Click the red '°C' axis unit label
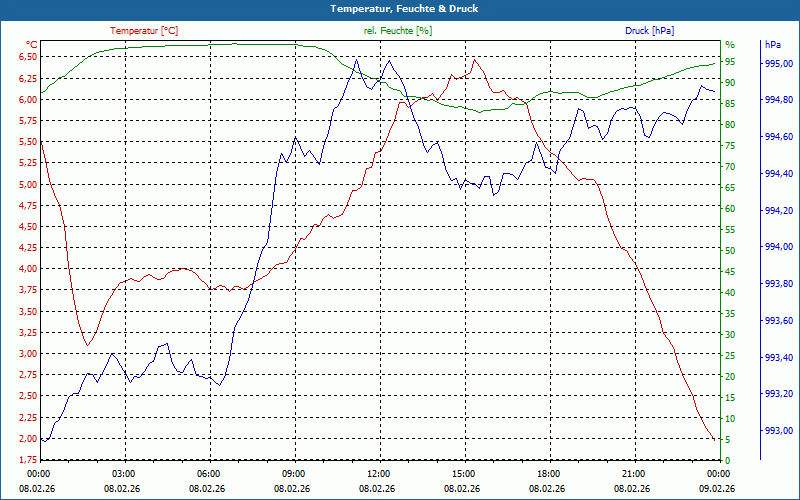The height and width of the screenshot is (500, 800). (31, 44)
